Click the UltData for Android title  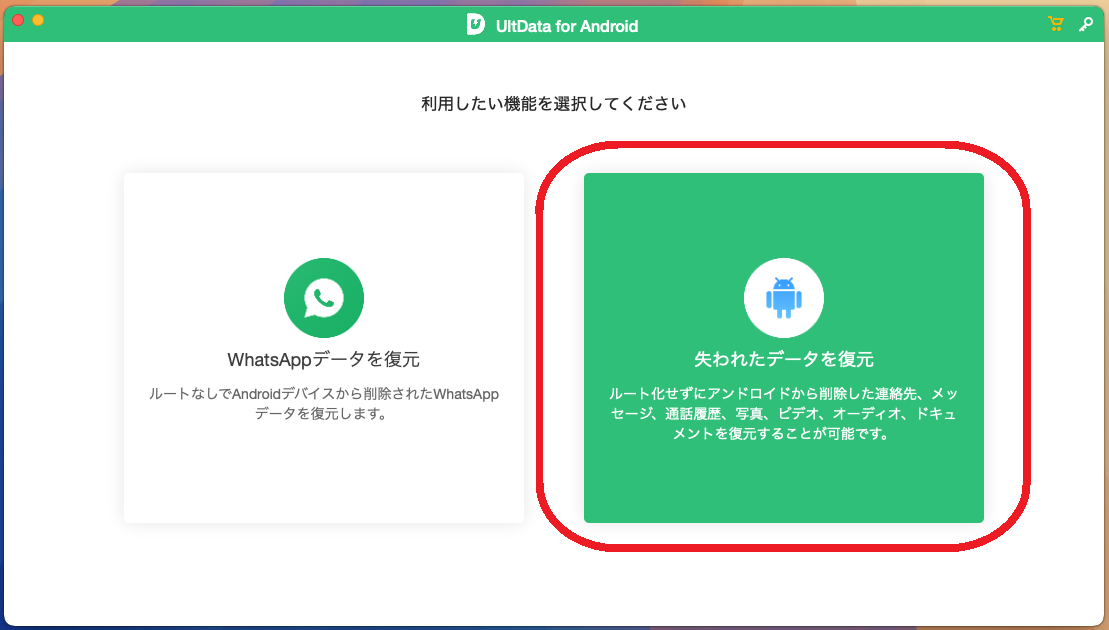tap(567, 26)
